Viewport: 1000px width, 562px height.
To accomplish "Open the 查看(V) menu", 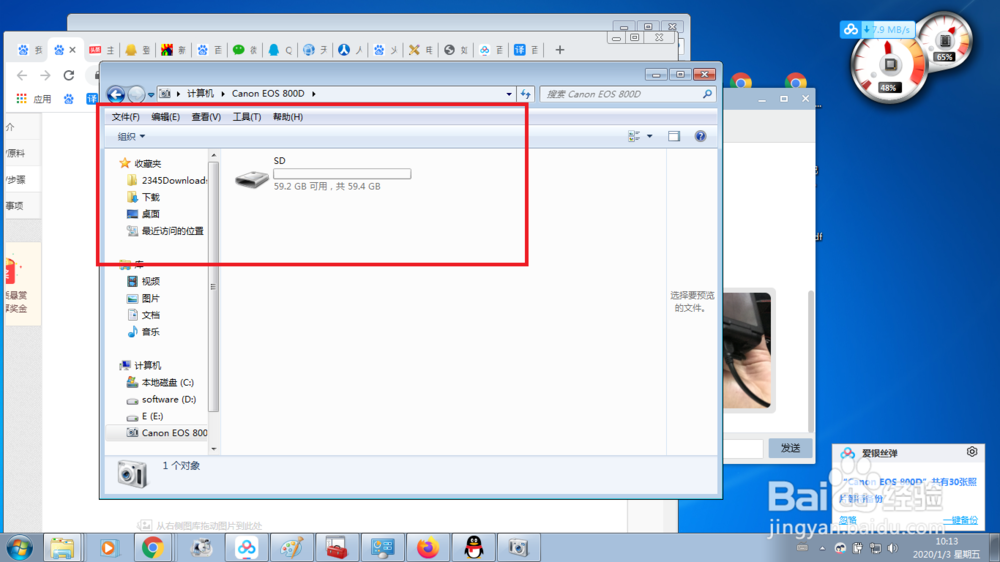I will tap(206, 117).
